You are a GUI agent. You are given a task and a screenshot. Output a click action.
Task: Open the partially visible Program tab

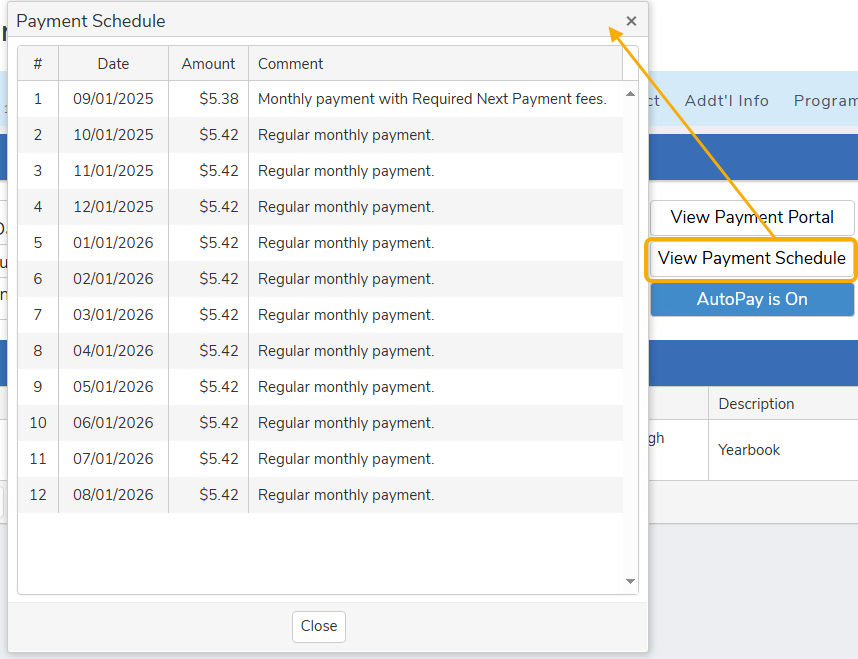click(x=826, y=101)
